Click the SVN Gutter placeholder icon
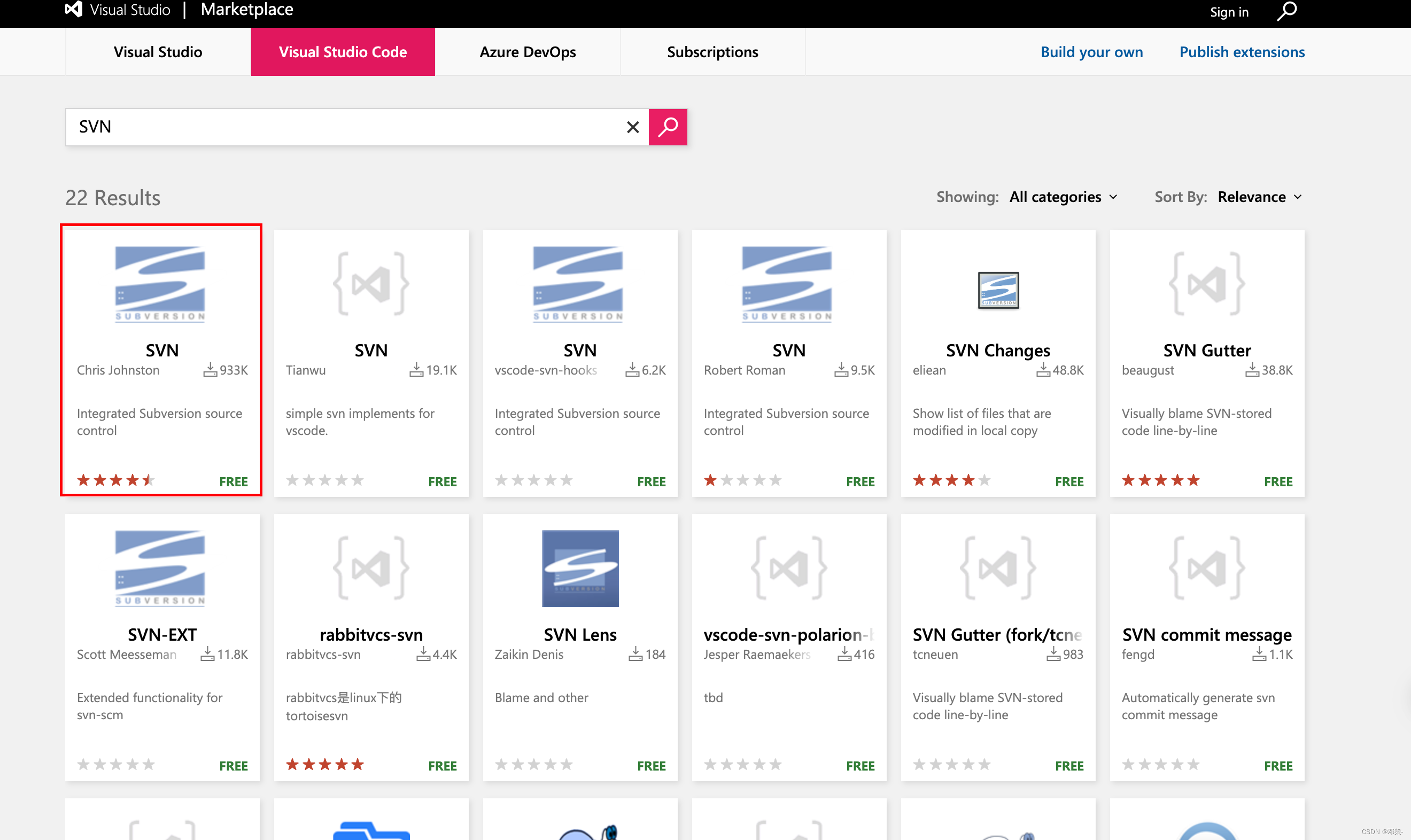This screenshot has width=1411, height=840. click(x=1207, y=284)
